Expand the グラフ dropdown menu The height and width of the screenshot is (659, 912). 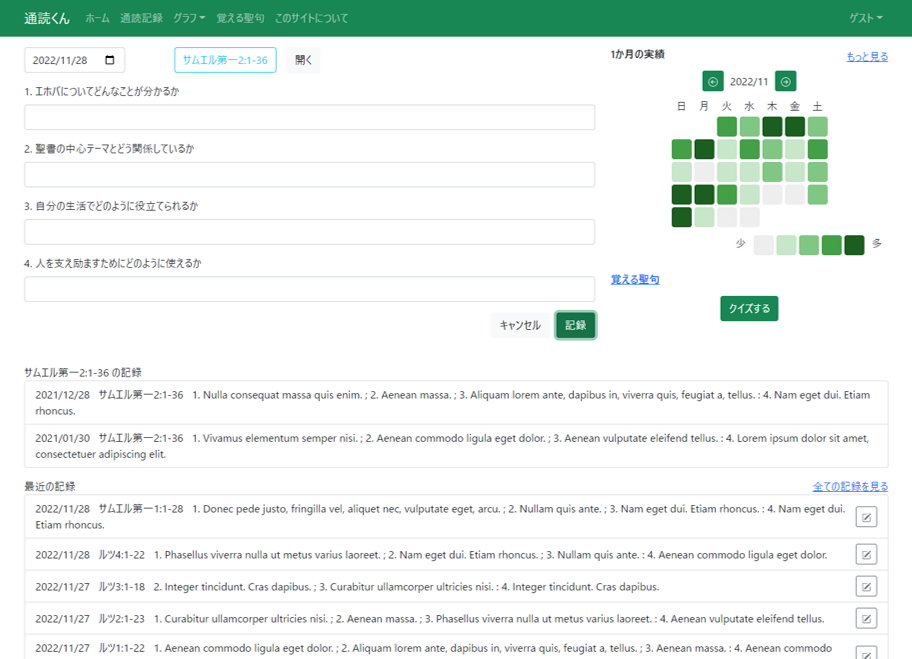pyautogui.click(x=189, y=18)
